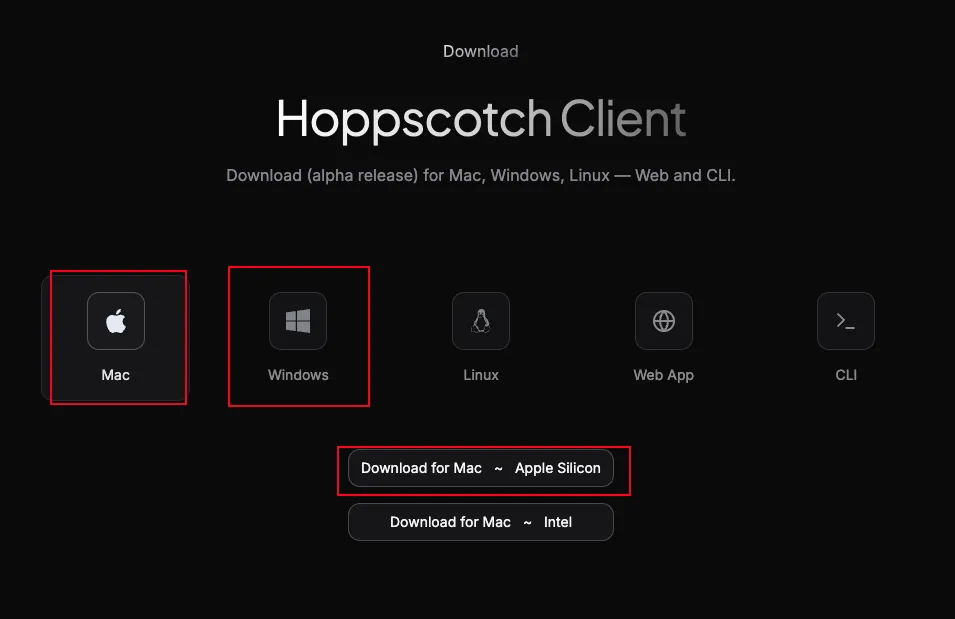Click the Hoppscotch Client heading
The height and width of the screenshot is (619, 955).
[x=481, y=119]
